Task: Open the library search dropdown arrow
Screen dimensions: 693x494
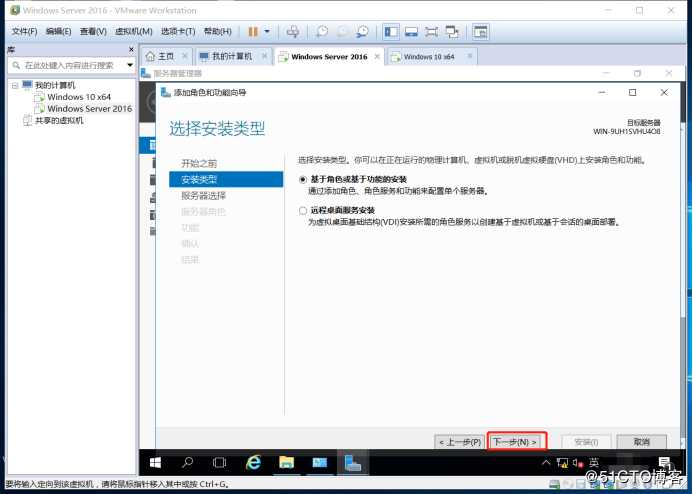Action: [130, 65]
